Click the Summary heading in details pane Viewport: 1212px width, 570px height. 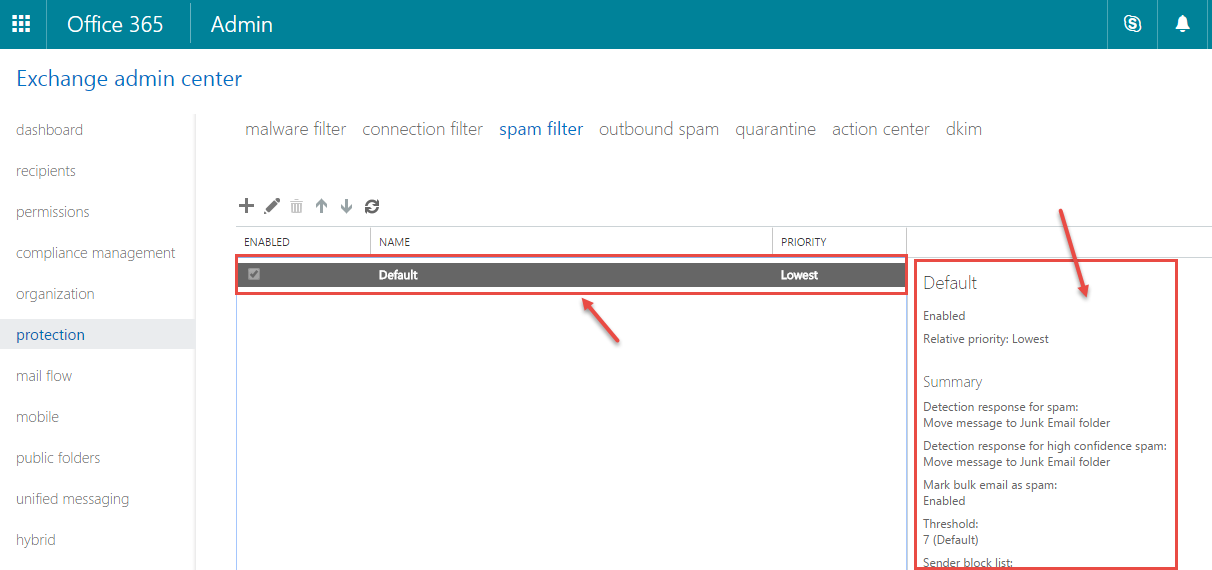(952, 382)
